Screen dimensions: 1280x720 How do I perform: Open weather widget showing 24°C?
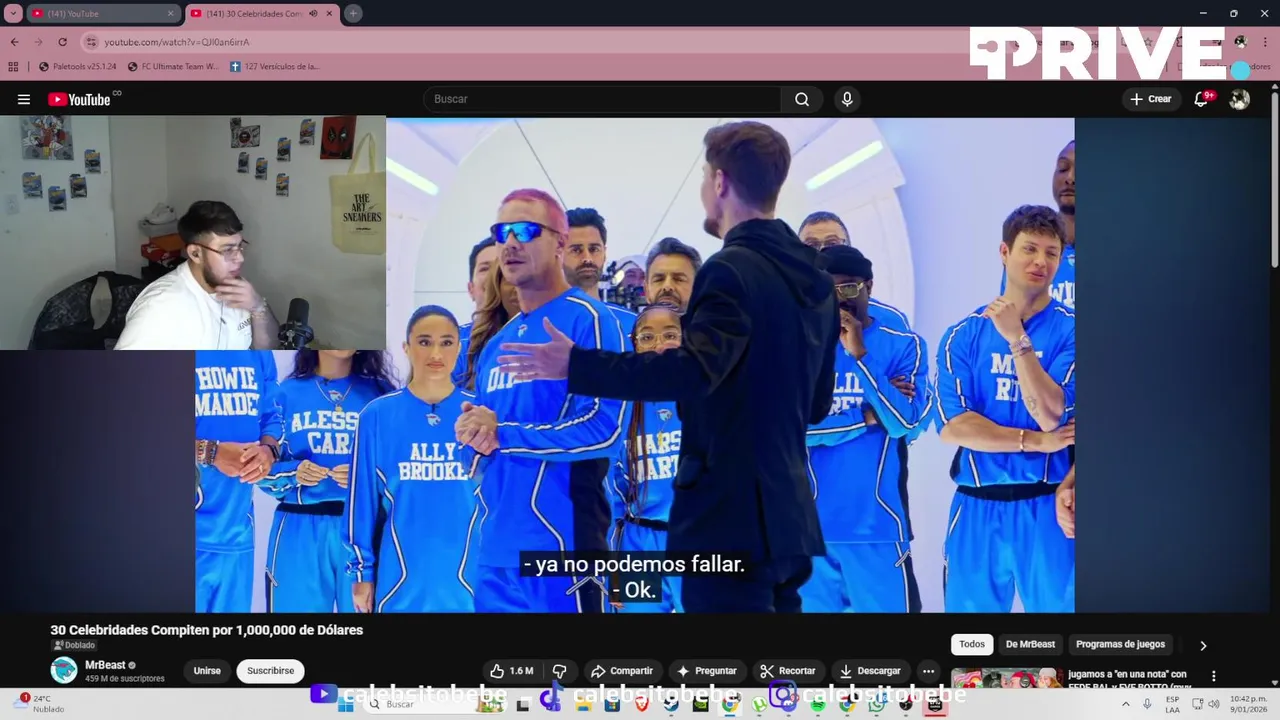(x=39, y=704)
